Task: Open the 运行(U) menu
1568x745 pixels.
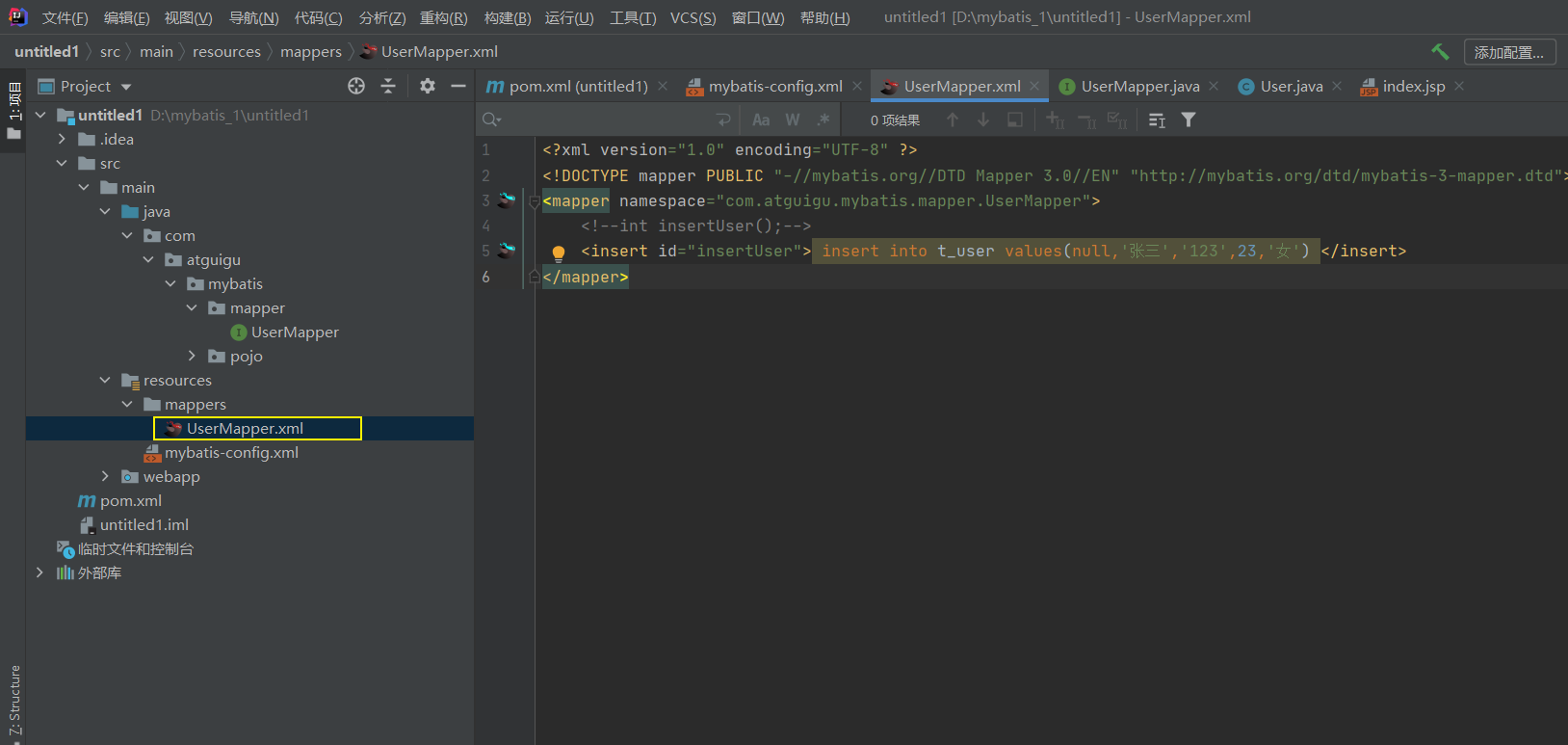Action: [x=569, y=17]
